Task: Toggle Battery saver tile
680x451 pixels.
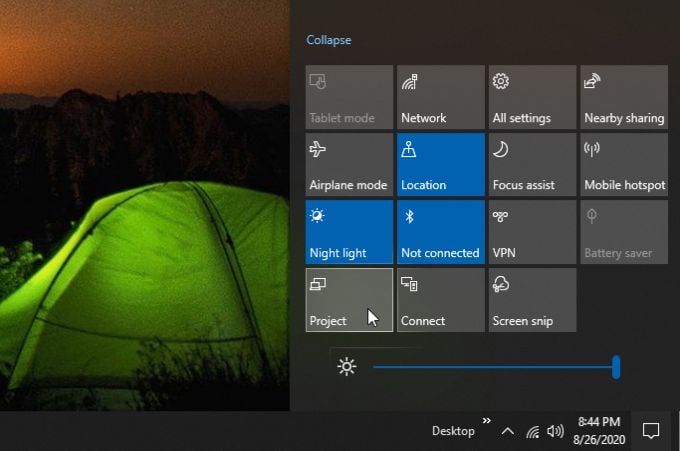Action: tap(624, 232)
